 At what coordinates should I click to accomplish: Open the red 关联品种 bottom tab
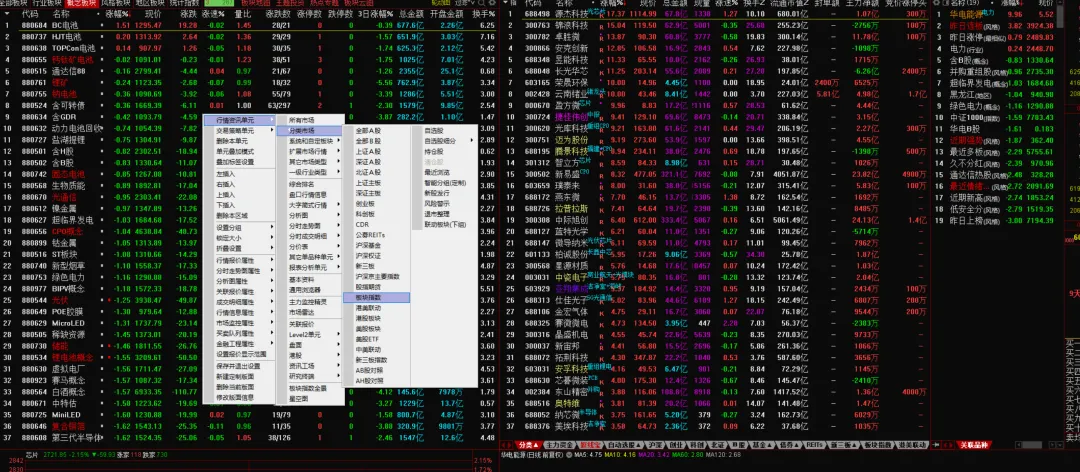pos(973,445)
